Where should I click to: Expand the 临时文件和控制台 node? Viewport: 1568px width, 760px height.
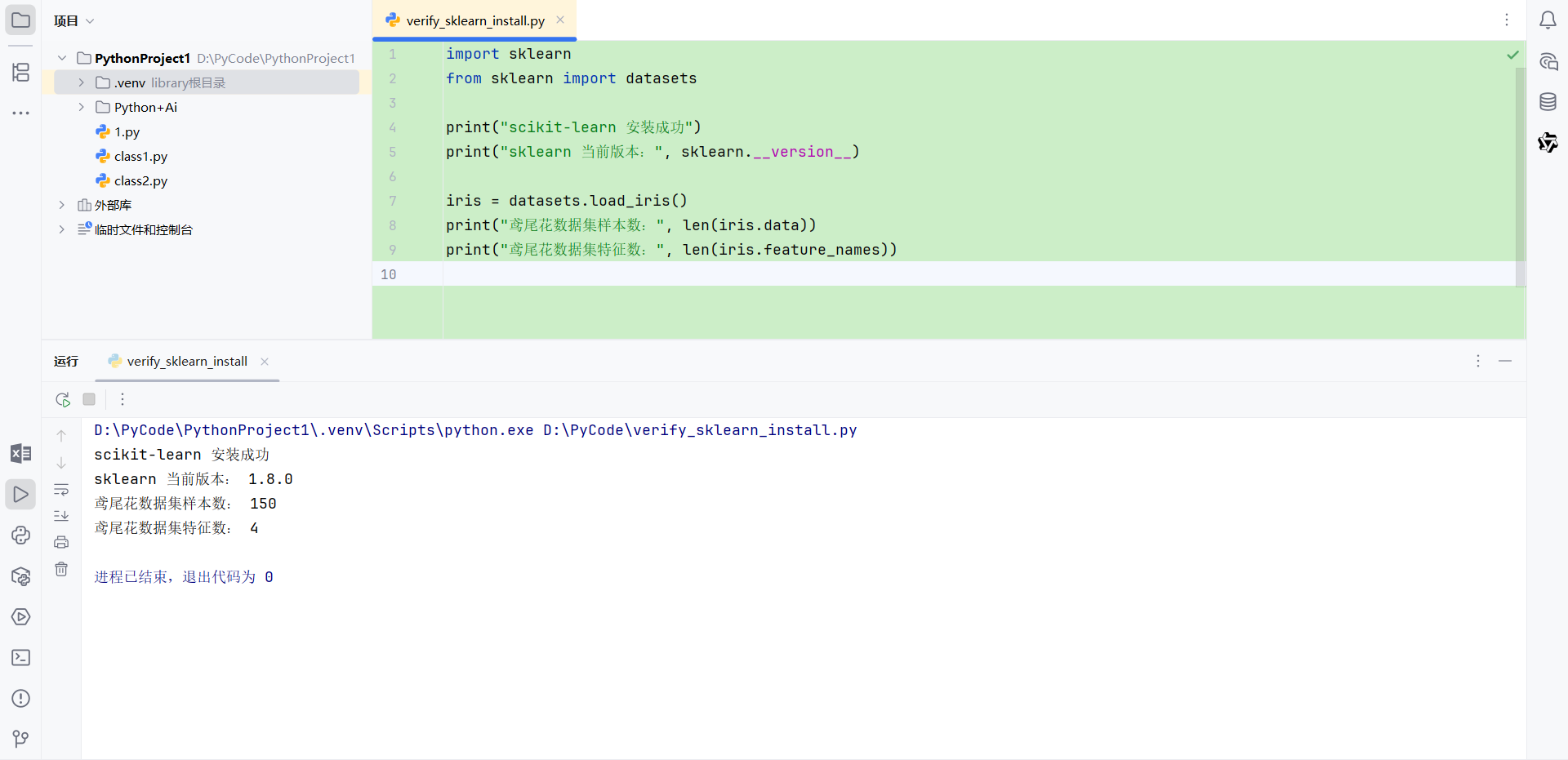tap(62, 229)
